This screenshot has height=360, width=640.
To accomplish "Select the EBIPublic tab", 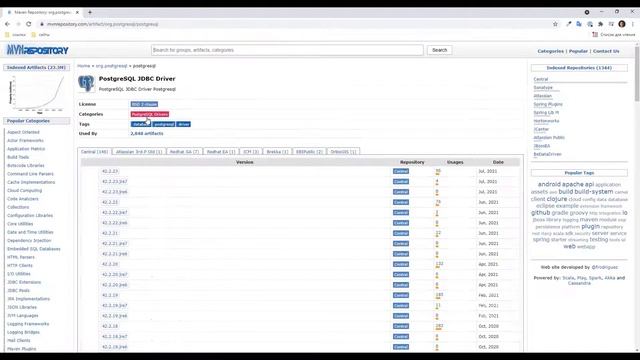I will [309, 151].
